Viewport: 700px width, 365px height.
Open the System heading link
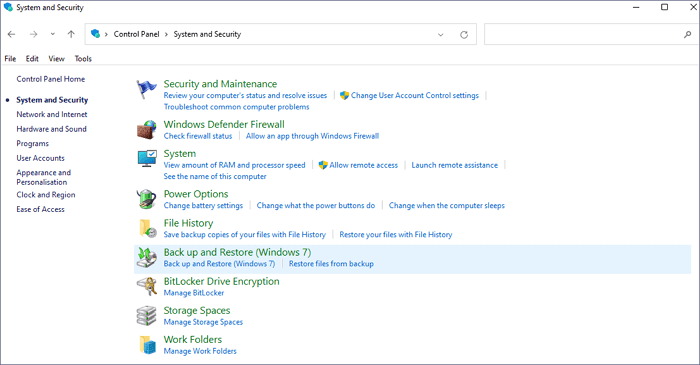(179, 153)
